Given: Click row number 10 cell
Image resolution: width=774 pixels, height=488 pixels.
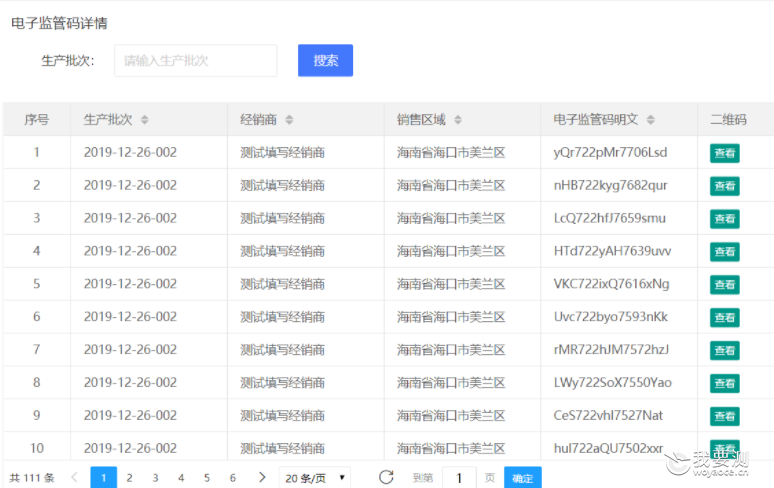Looking at the screenshot, I should point(37,448).
